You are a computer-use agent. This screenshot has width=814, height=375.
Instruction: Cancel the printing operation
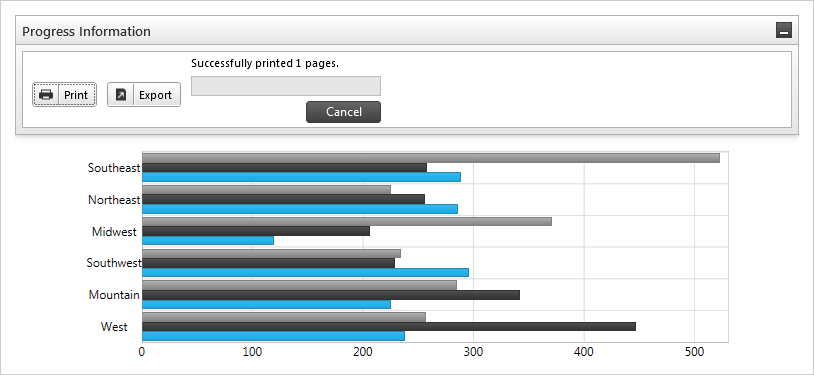pyautogui.click(x=343, y=112)
